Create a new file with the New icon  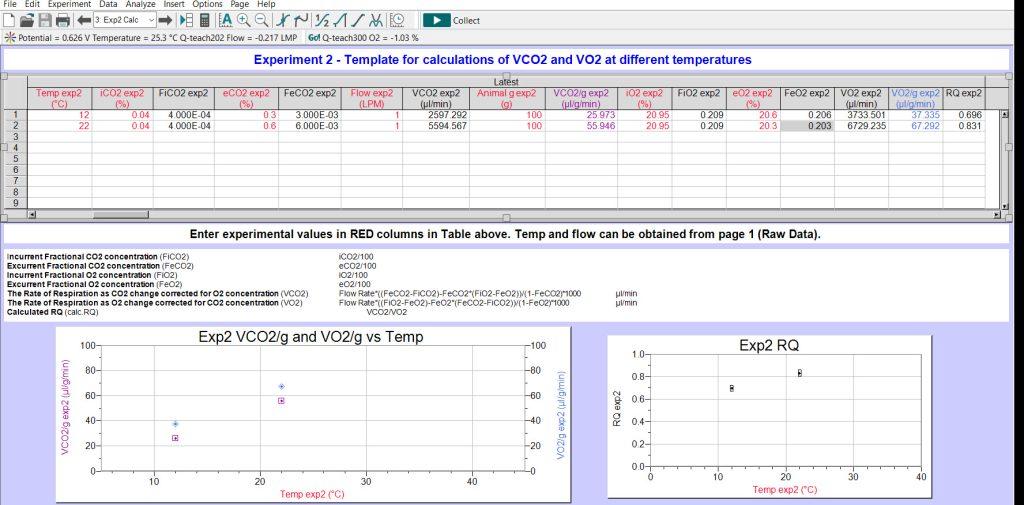(9, 20)
